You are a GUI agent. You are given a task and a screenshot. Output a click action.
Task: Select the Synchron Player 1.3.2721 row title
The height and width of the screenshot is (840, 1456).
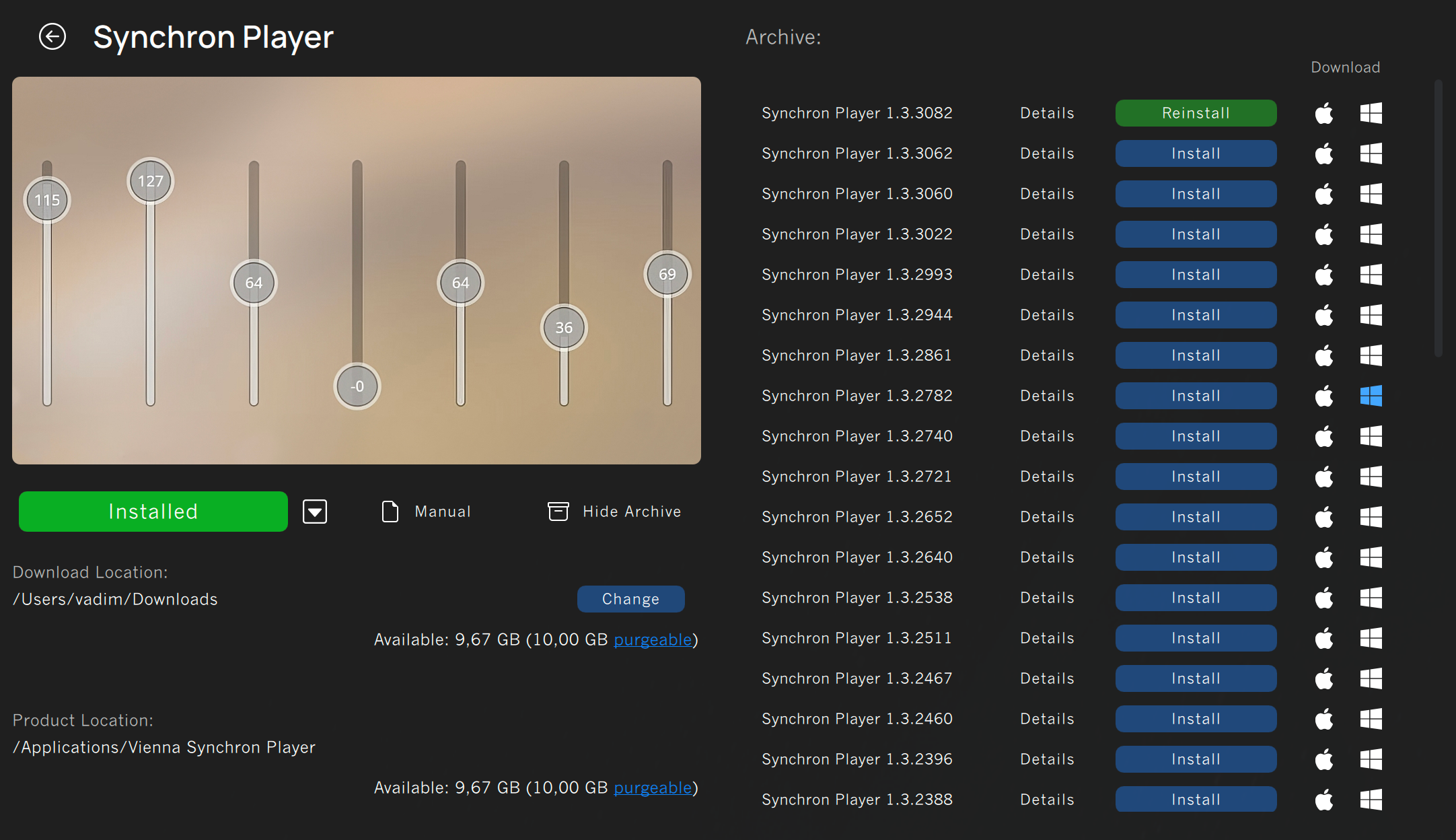(857, 477)
